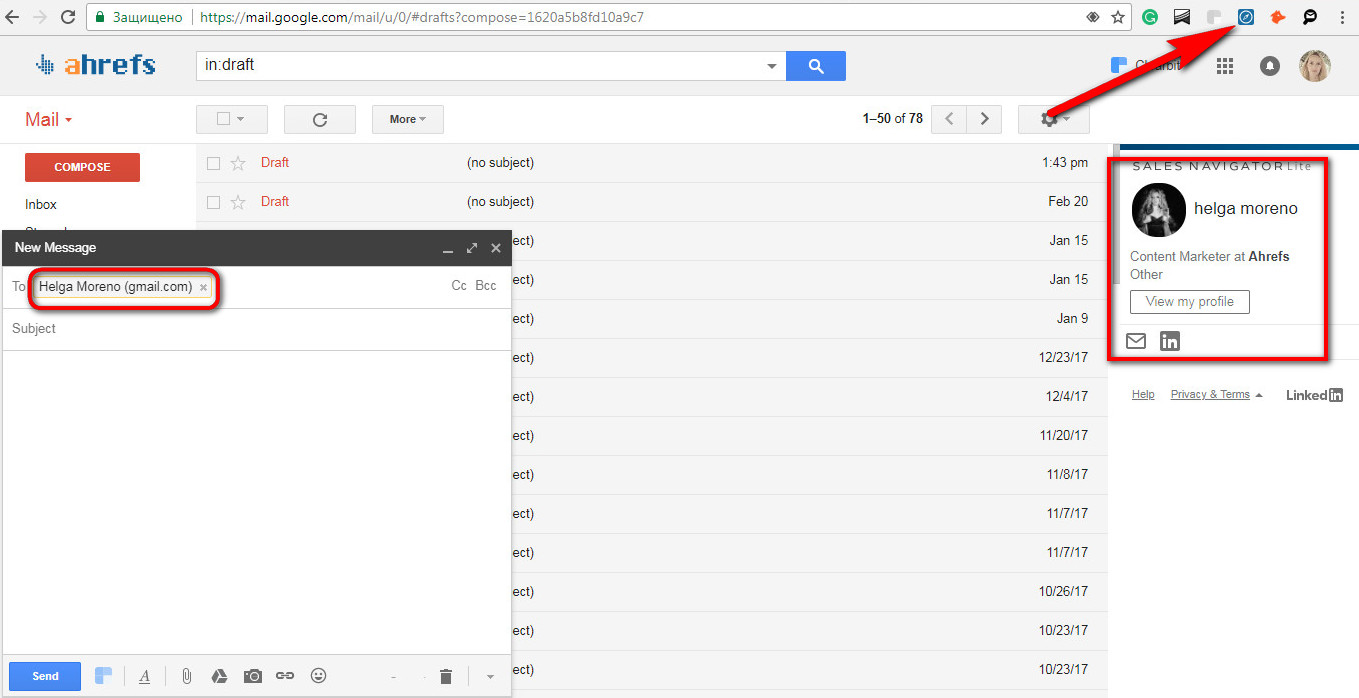
Task: Click the Help link
Action: pyautogui.click(x=1143, y=394)
